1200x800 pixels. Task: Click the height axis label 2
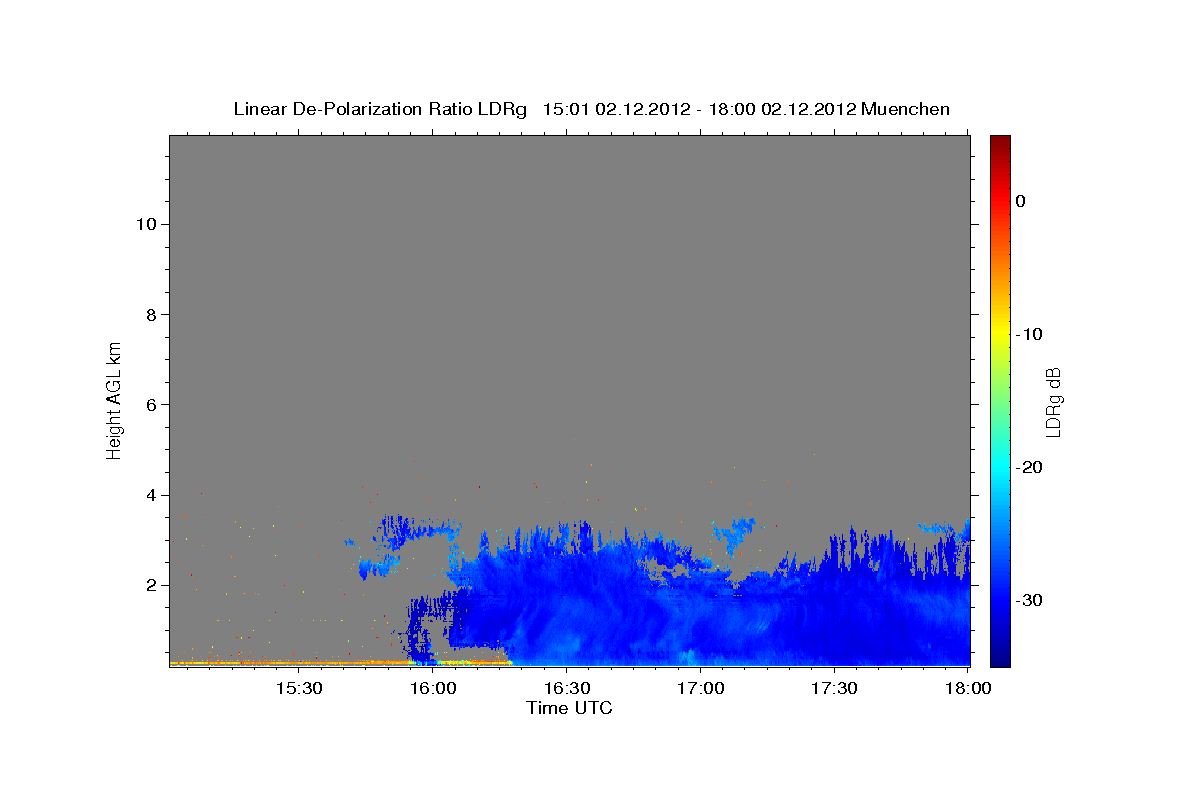pos(150,585)
